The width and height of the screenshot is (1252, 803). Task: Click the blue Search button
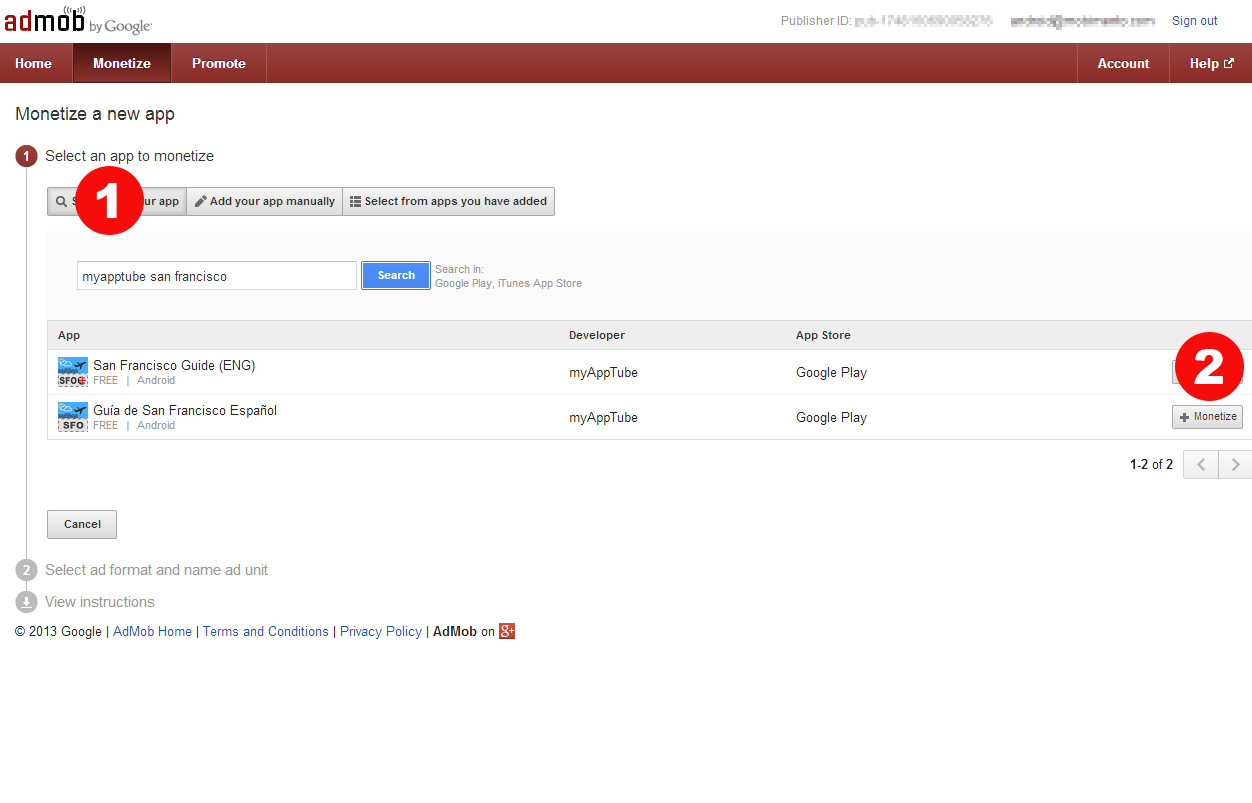pyautogui.click(x=396, y=275)
